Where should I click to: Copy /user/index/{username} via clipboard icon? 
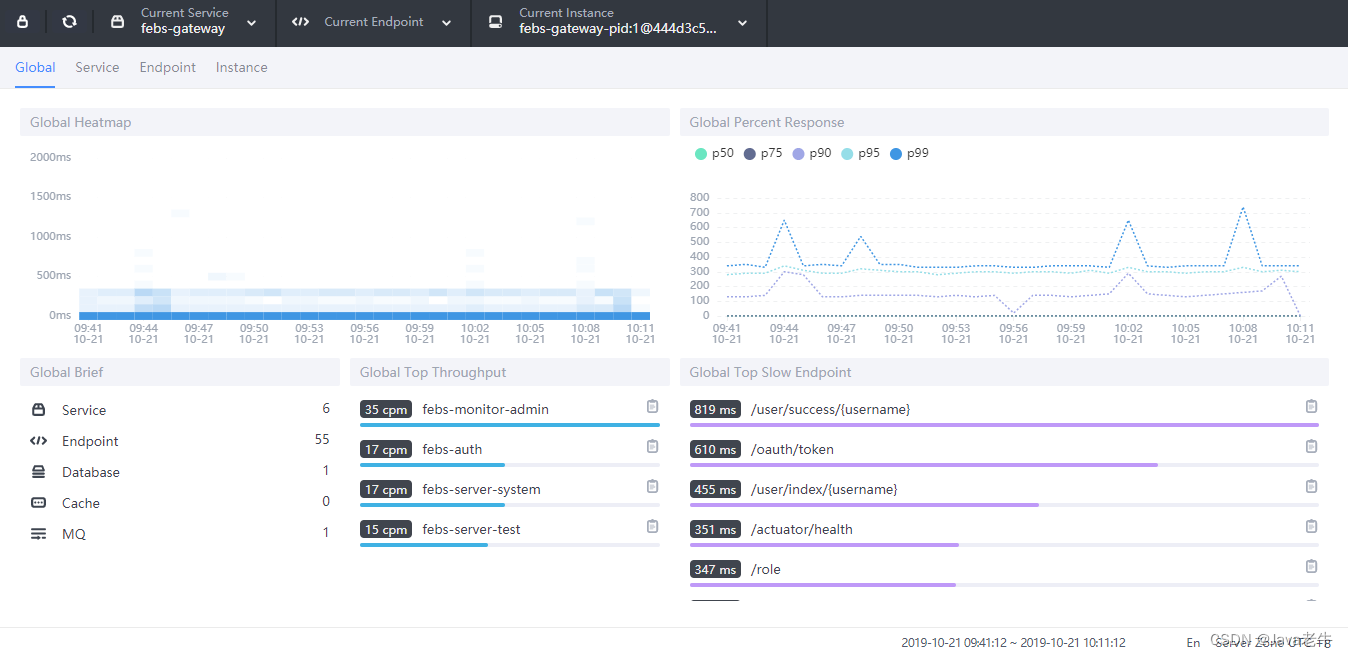(1311, 486)
